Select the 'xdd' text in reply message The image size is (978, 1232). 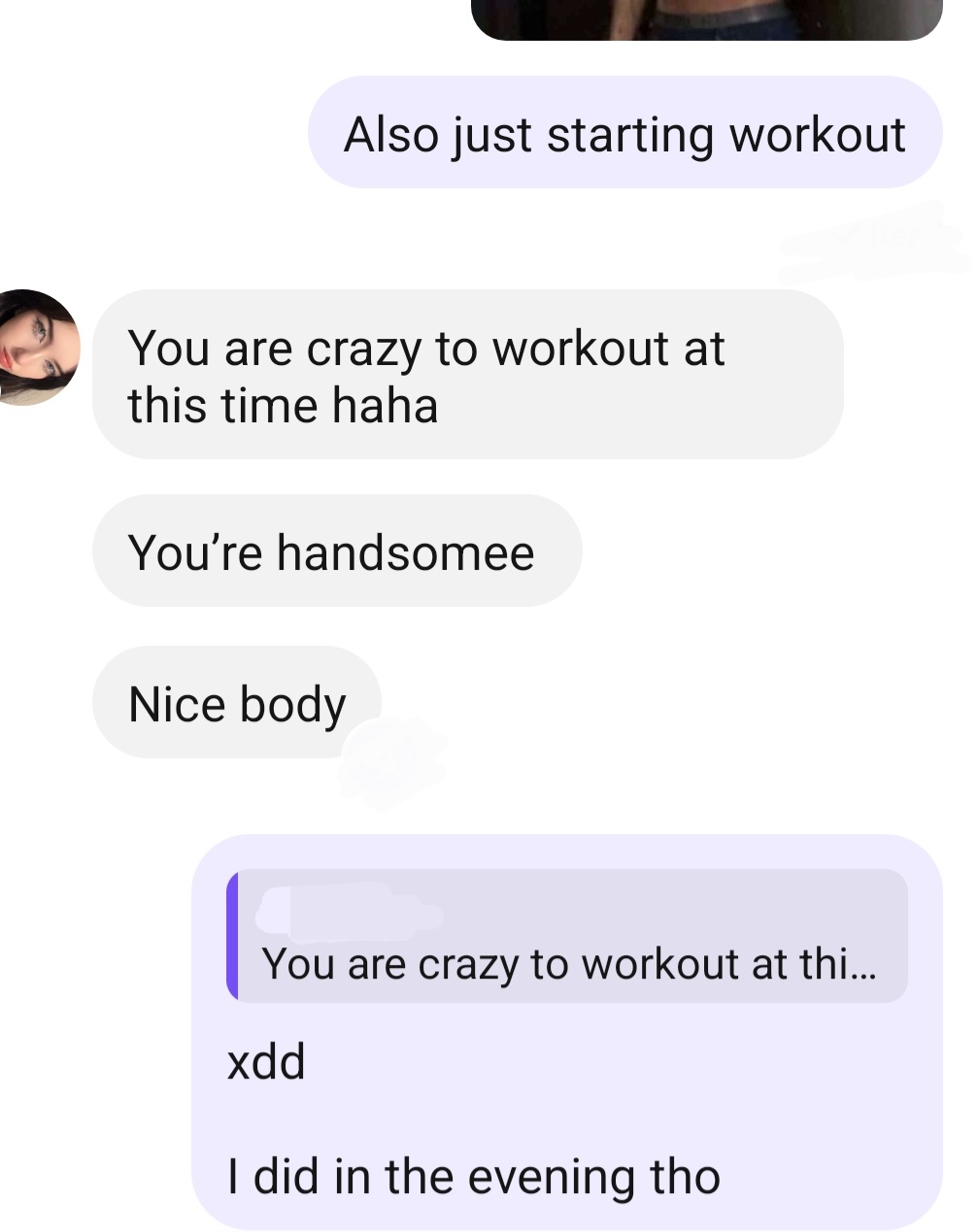(266, 1061)
